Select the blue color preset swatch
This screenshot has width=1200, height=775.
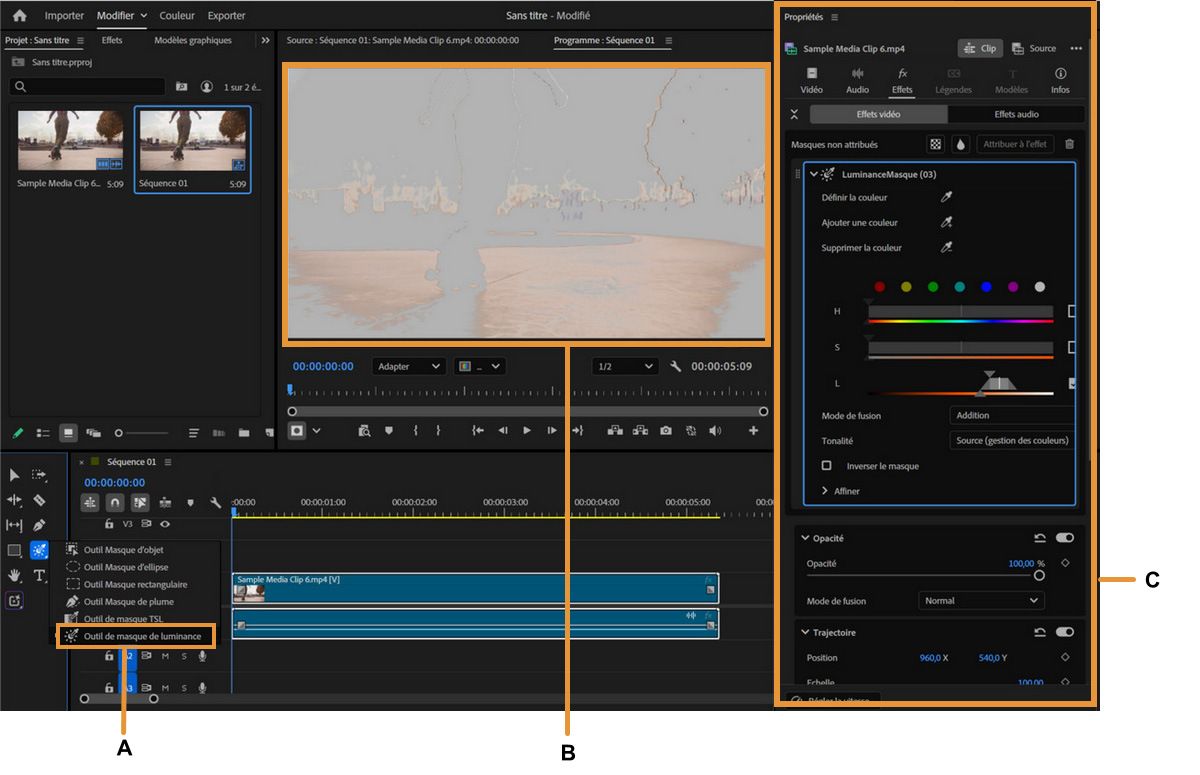986,287
